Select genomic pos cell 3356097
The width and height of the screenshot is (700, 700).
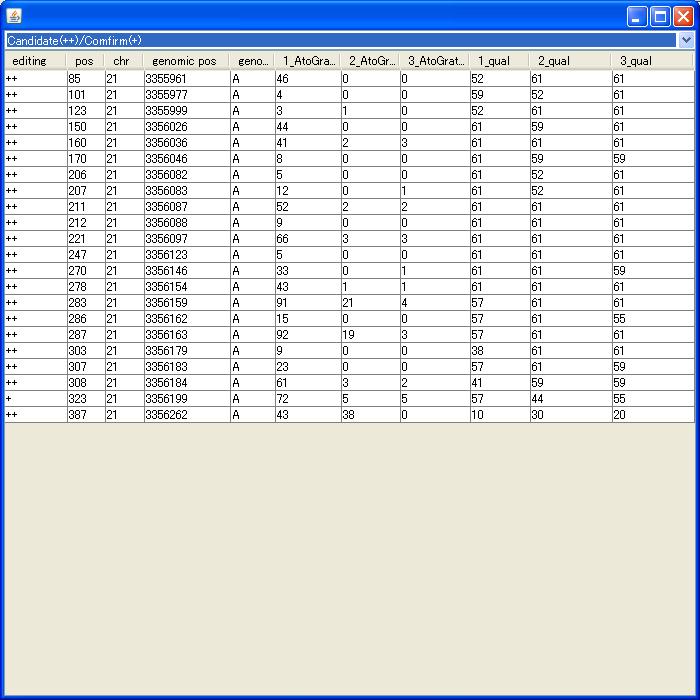tap(187, 239)
